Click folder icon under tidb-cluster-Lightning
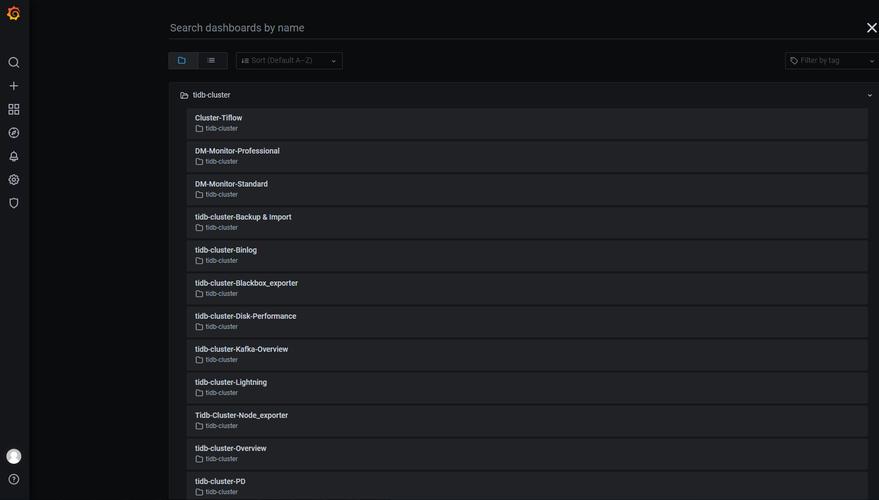 coord(199,393)
